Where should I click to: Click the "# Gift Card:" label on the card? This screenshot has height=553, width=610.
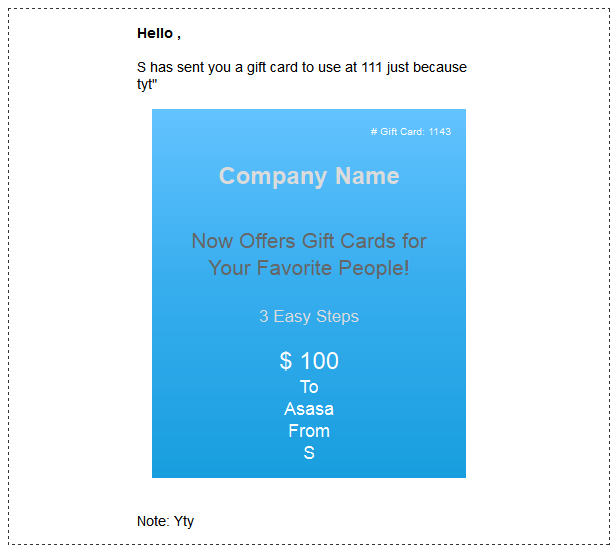[398, 132]
